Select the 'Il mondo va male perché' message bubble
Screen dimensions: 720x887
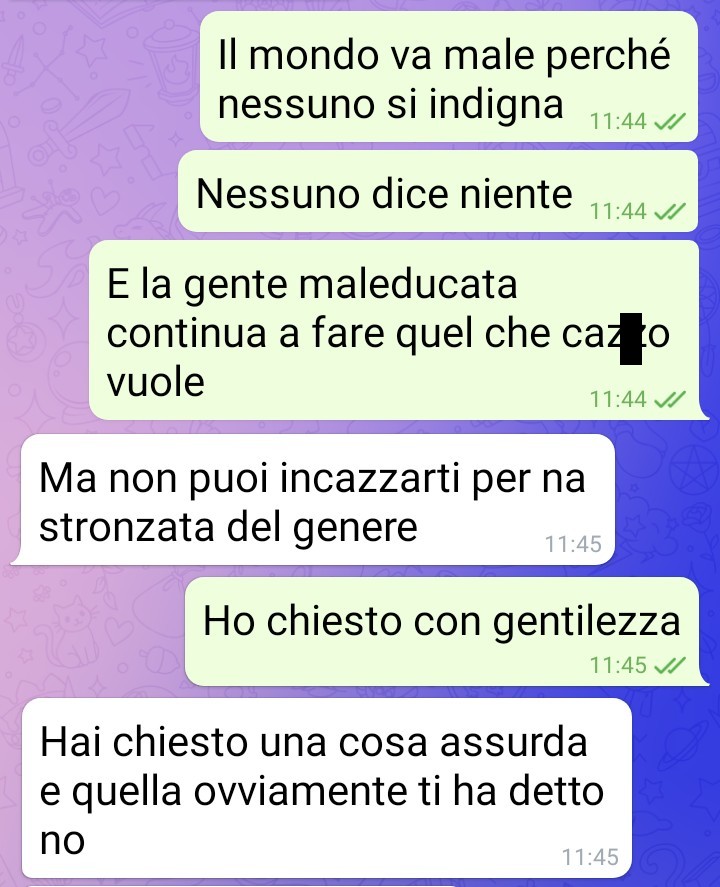click(449, 77)
